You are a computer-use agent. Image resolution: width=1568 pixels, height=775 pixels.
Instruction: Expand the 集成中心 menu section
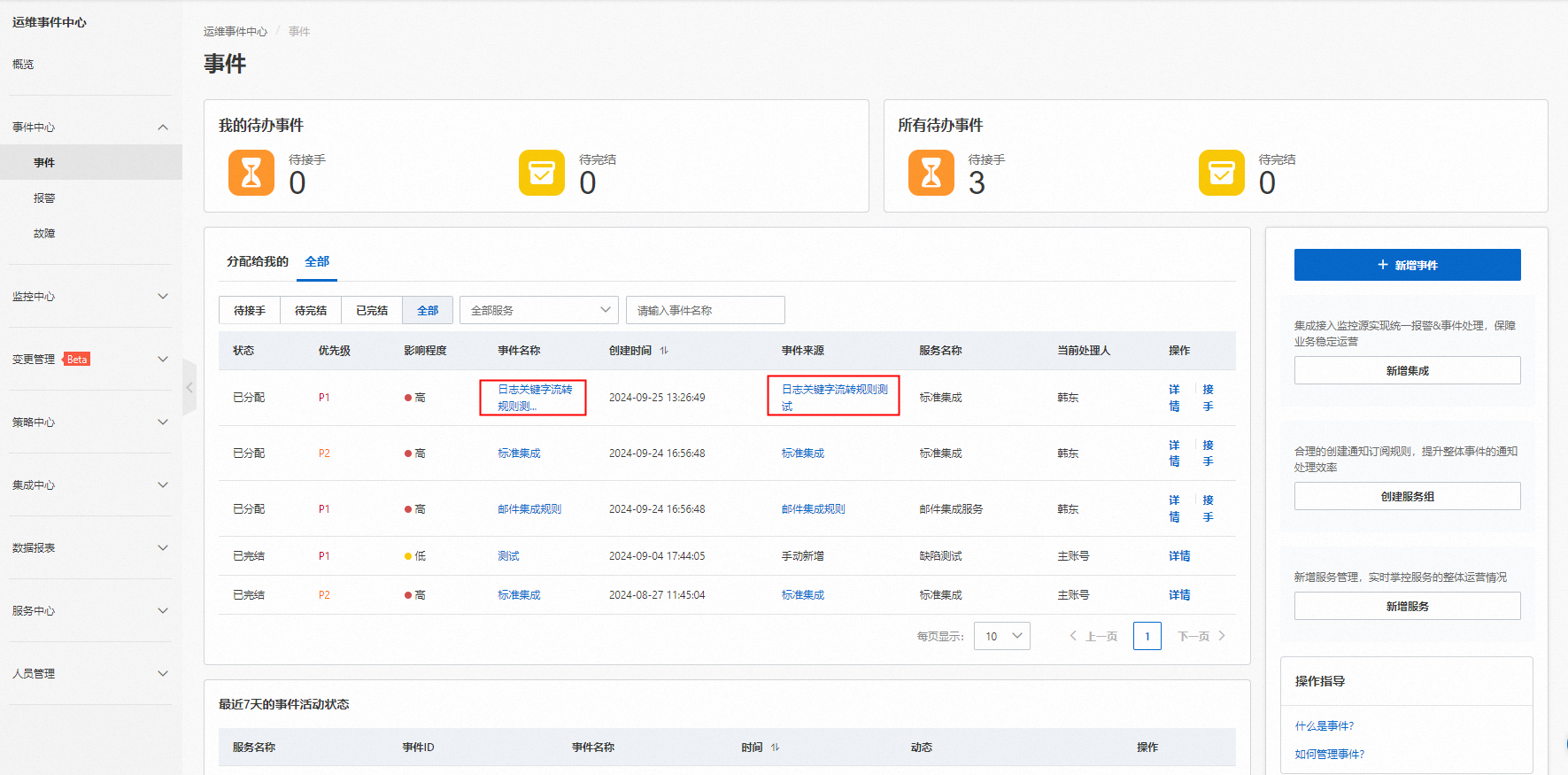pos(163,485)
